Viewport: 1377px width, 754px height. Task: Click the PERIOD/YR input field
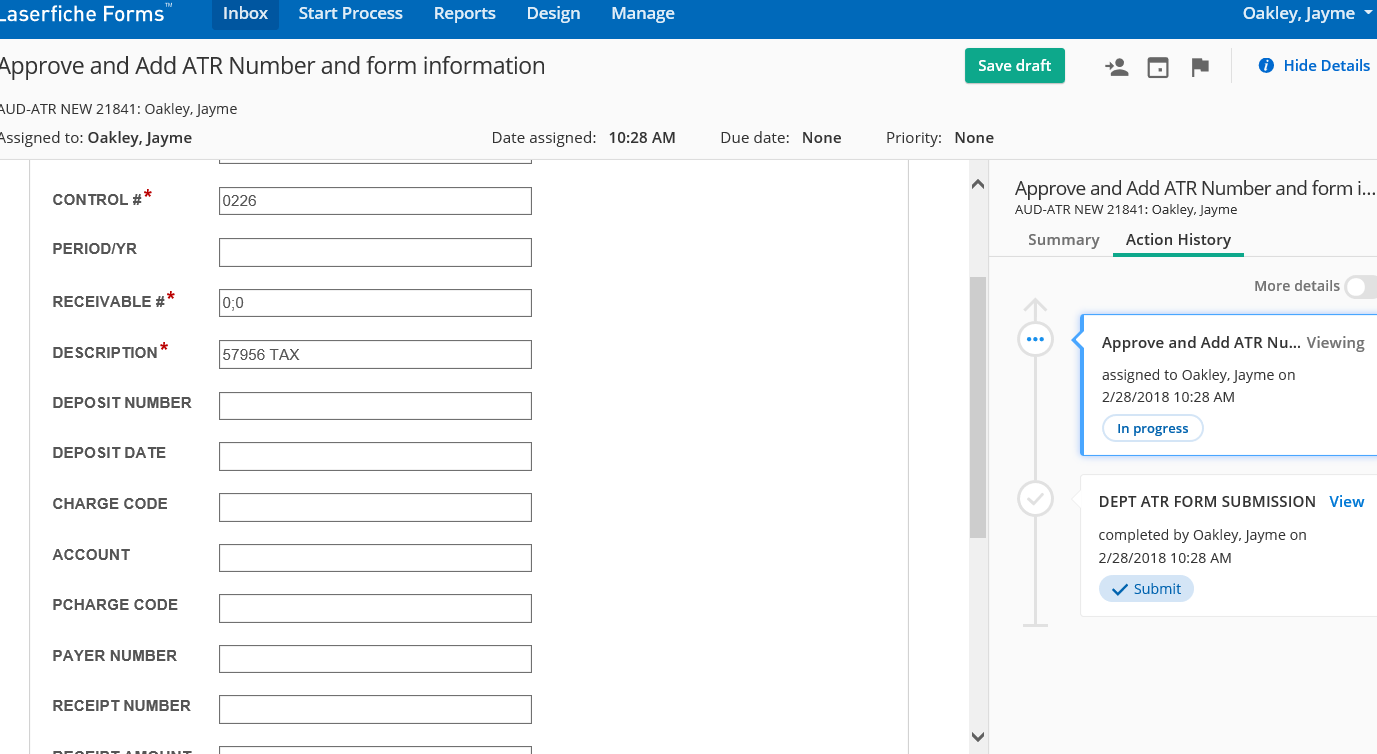pyautogui.click(x=375, y=252)
